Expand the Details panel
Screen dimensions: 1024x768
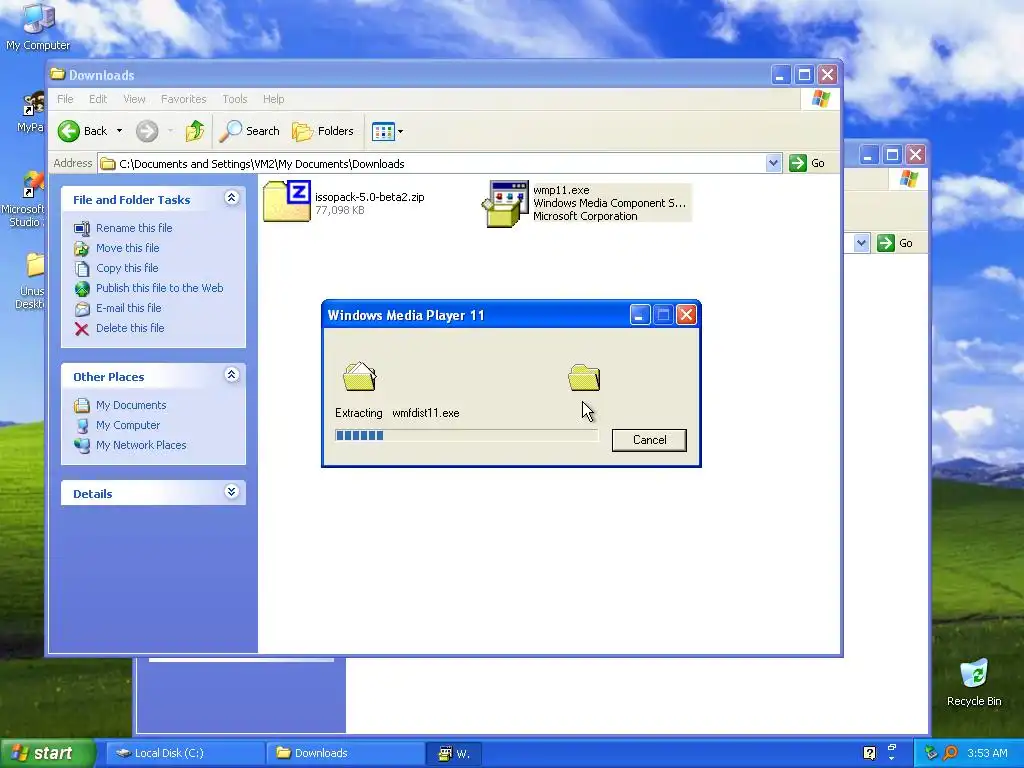(x=231, y=492)
